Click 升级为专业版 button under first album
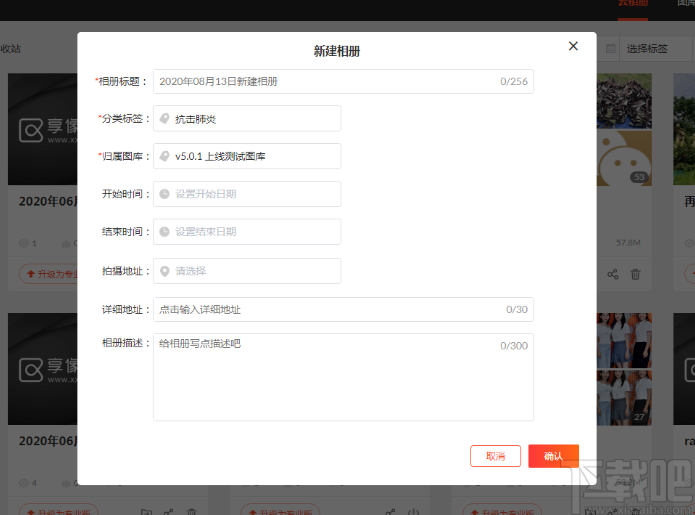The height and width of the screenshot is (515, 695). (x=48, y=274)
